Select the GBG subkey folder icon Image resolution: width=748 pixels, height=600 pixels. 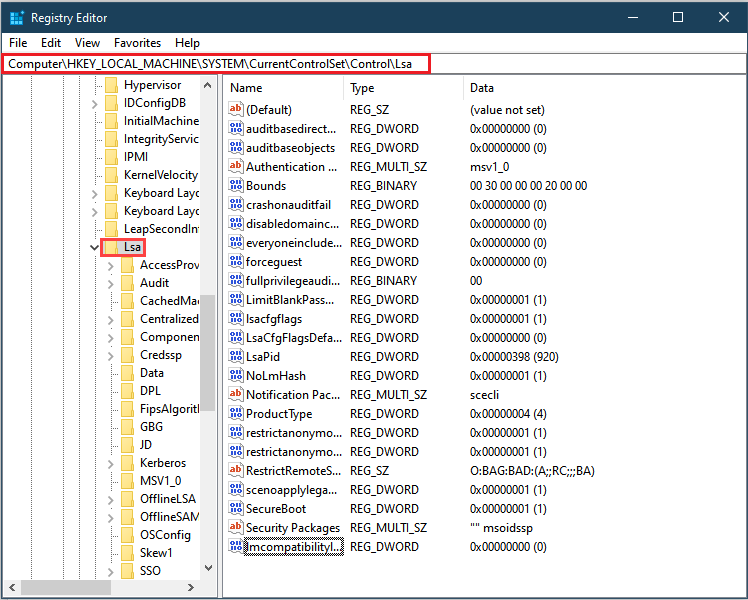[x=127, y=427]
